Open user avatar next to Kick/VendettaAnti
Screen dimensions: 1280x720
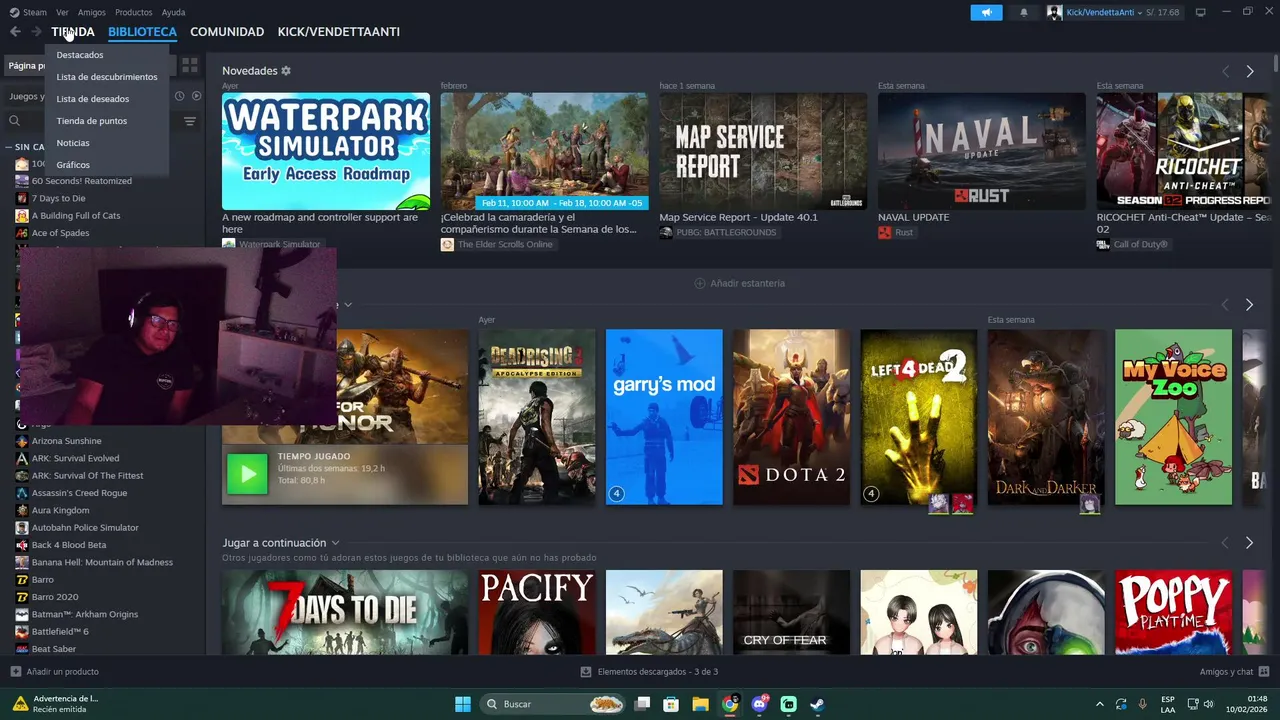[x=1054, y=12]
